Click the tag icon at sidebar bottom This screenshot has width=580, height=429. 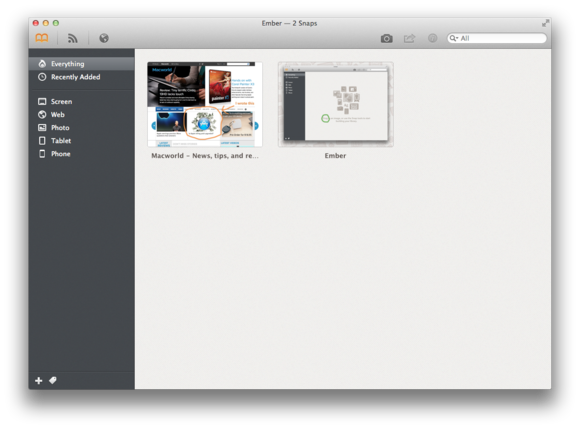(53, 380)
